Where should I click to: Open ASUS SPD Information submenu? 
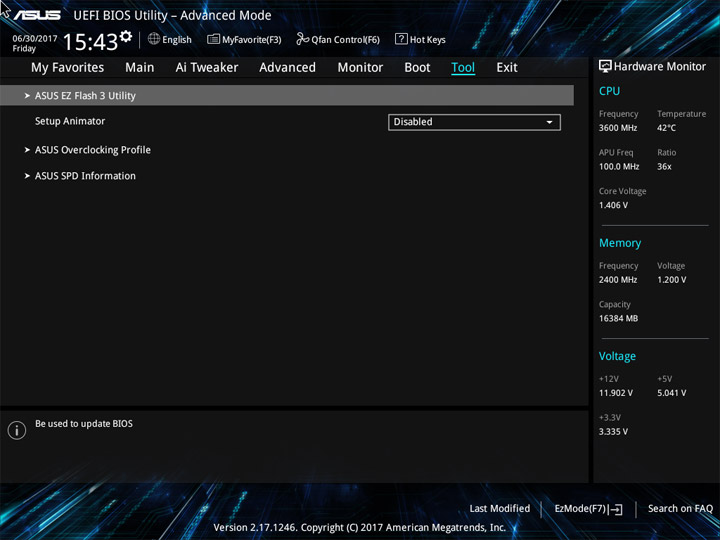(85, 176)
